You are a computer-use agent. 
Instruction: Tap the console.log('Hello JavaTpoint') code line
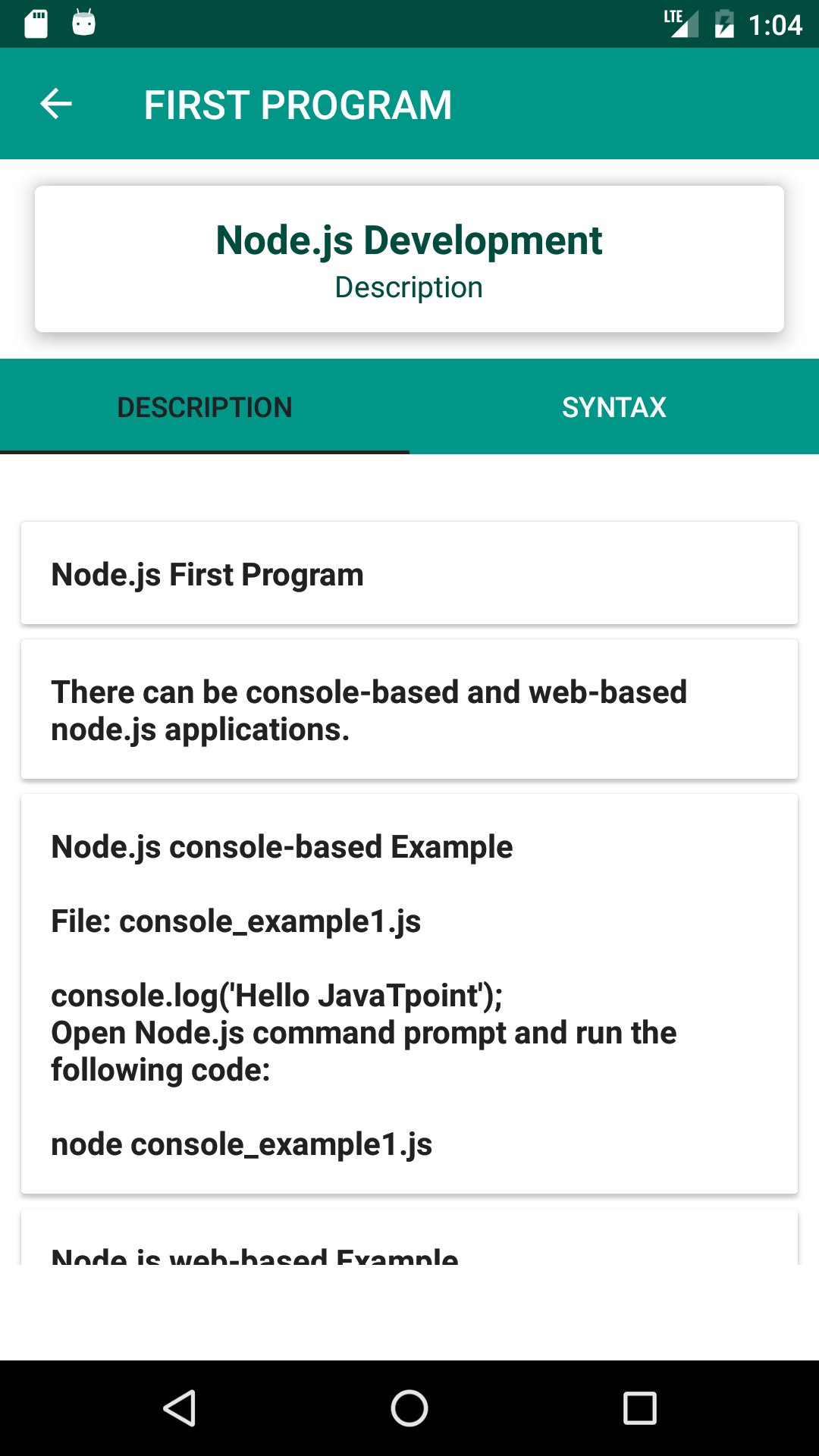click(x=277, y=996)
